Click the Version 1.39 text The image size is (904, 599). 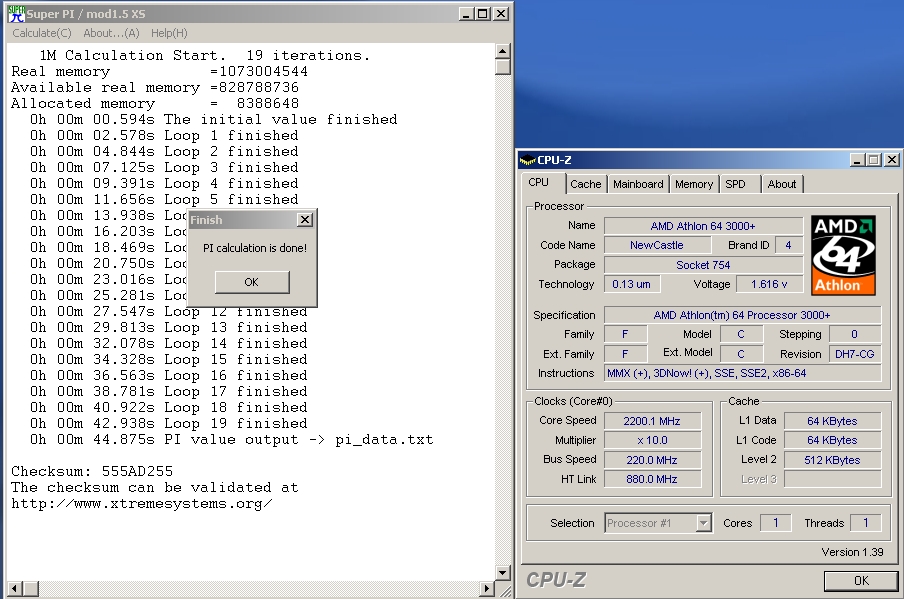[x=852, y=552]
